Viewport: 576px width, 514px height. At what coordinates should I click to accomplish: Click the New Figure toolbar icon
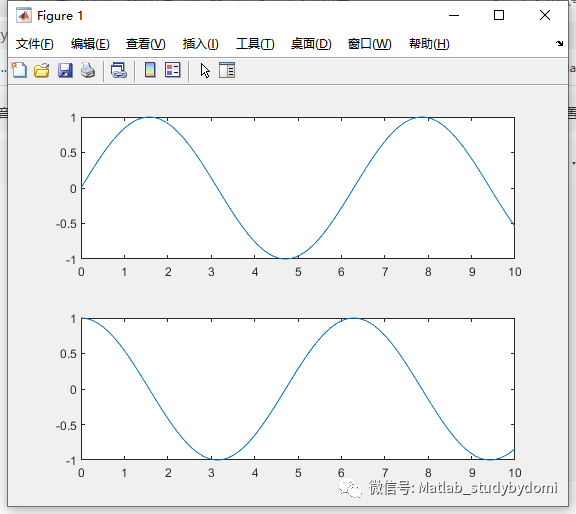coord(19,70)
